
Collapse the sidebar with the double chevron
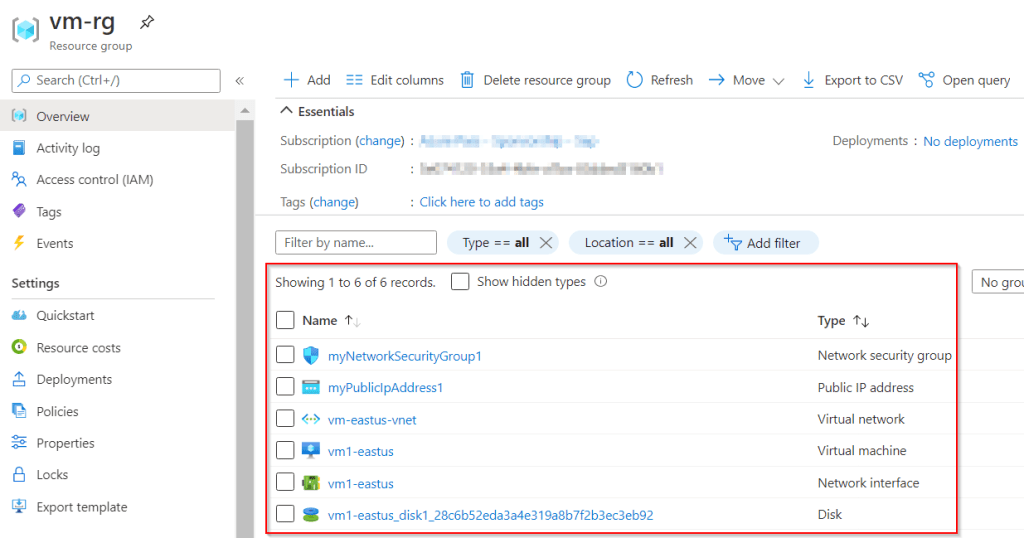tap(240, 81)
